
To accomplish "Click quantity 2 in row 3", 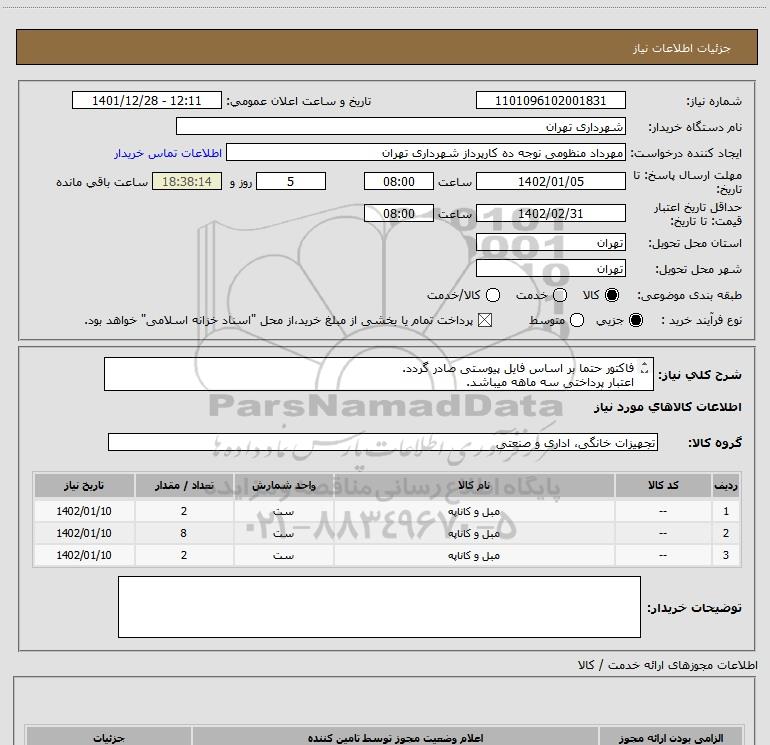I will click(x=184, y=555).
